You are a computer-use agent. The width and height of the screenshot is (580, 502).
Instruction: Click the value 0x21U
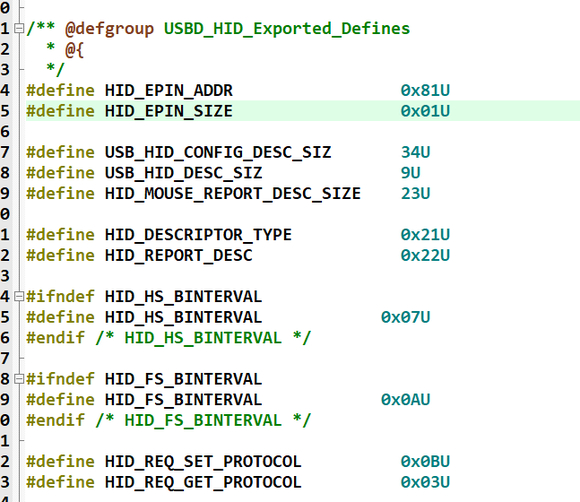click(x=425, y=235)
